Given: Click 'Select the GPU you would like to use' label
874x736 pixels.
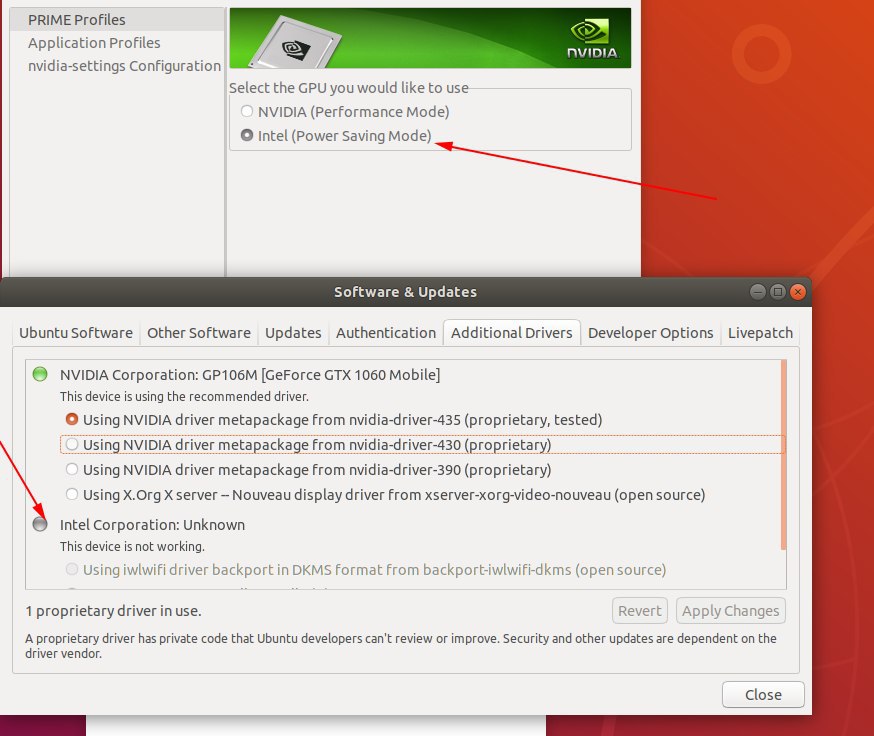Looking at the screenshot, I should pyautogui.click(x=348, y=88).
